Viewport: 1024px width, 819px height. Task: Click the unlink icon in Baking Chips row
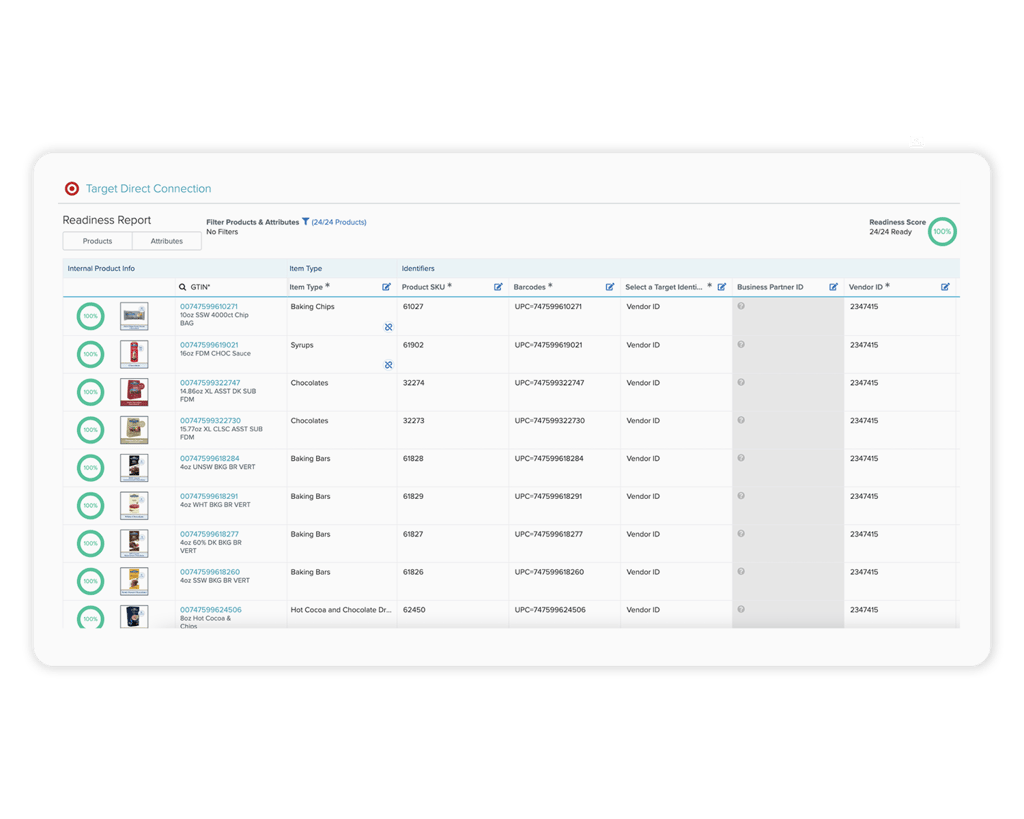[389, 327]
